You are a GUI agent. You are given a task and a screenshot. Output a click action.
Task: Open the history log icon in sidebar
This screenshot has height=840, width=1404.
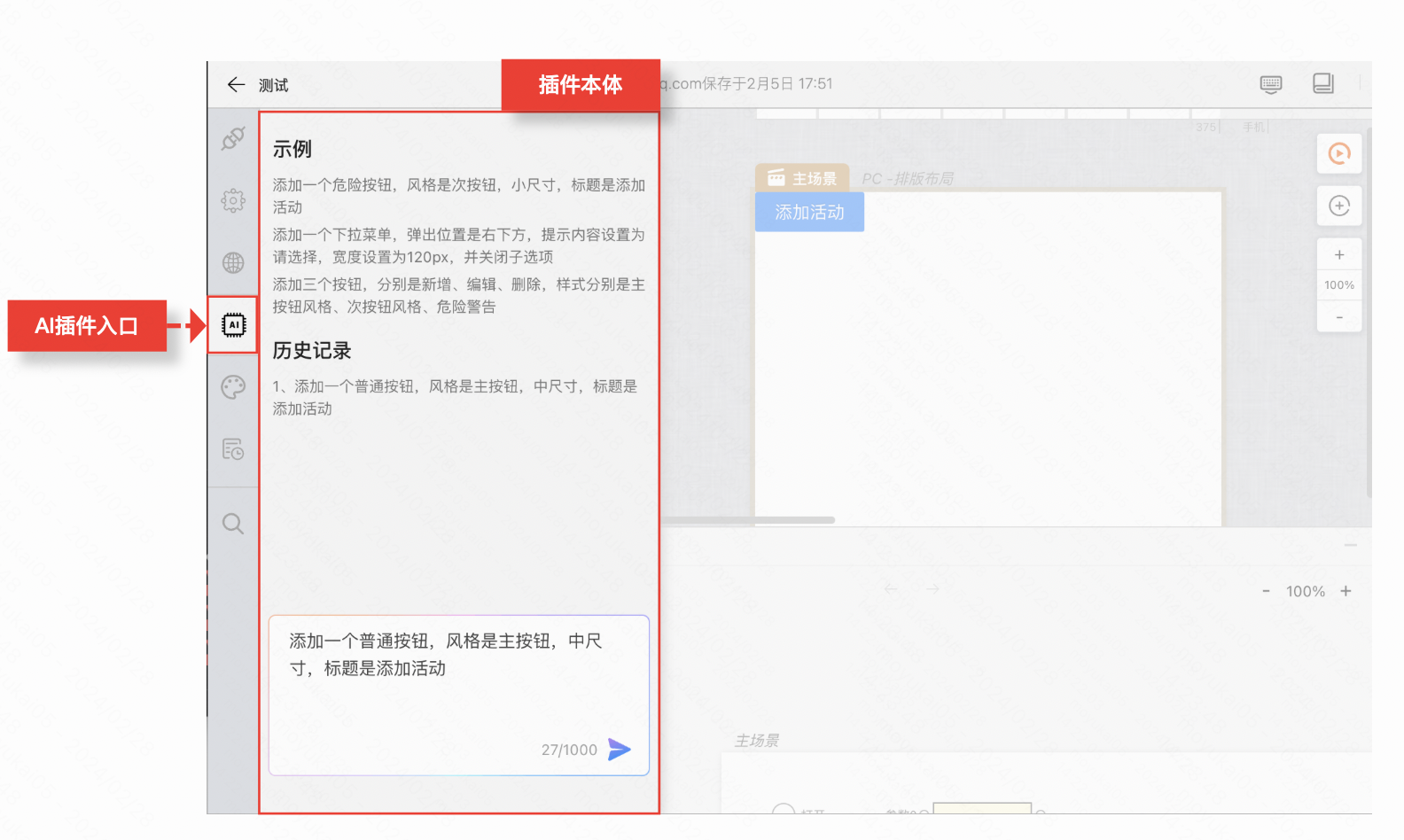(233, 449)
